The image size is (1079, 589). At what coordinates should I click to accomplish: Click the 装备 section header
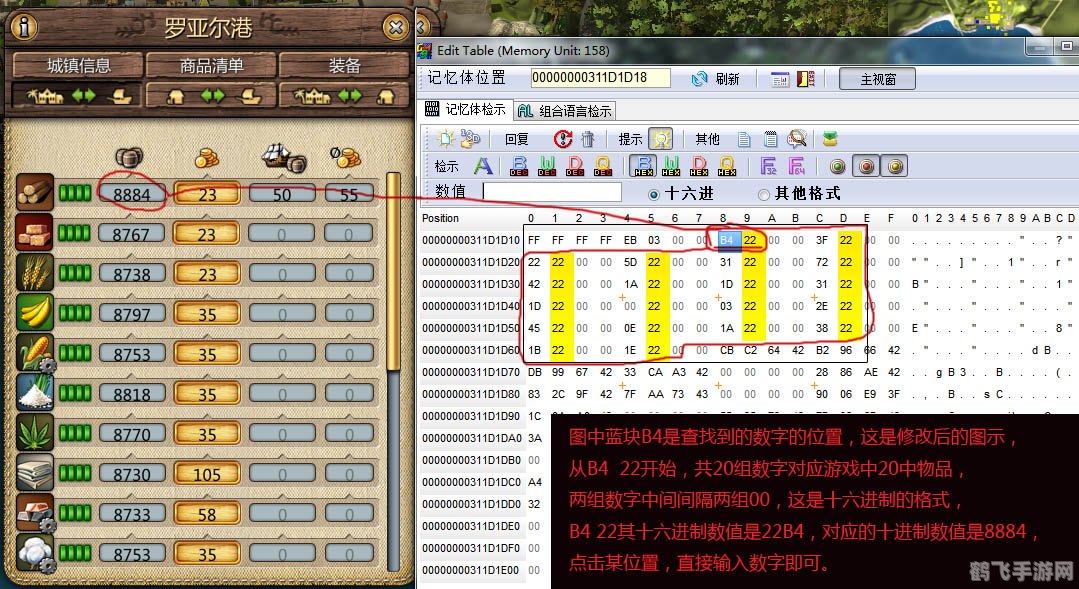(346, 64)
